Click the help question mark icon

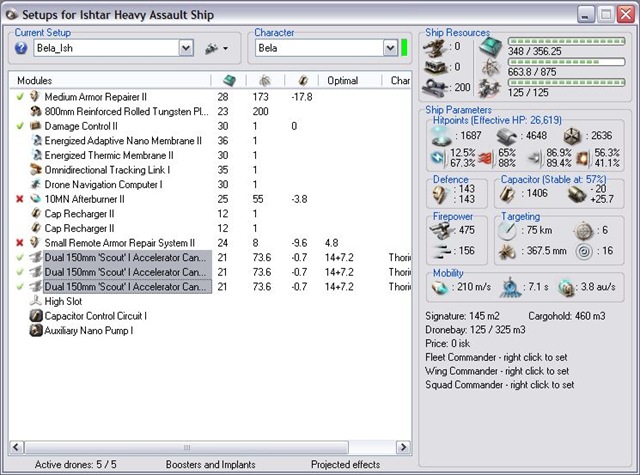point(21,48)
